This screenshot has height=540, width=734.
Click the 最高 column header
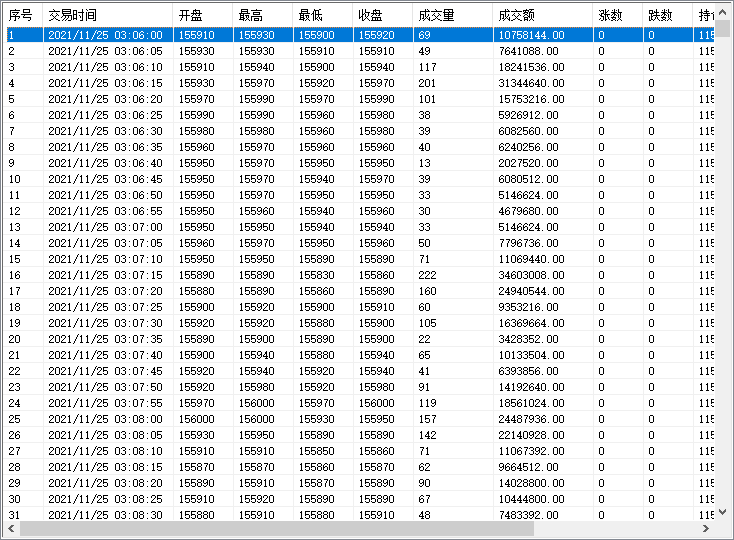pyautogui.click(x=263, y=15)
